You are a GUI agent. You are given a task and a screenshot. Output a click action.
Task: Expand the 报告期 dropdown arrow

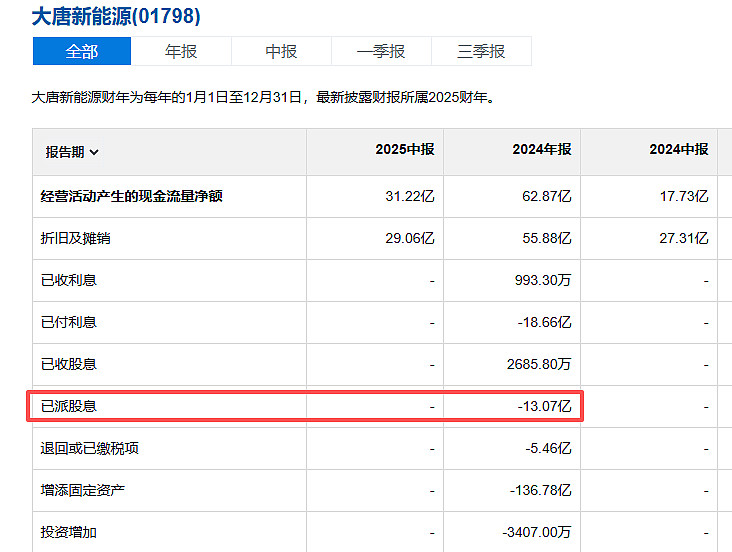click(94, 152)
